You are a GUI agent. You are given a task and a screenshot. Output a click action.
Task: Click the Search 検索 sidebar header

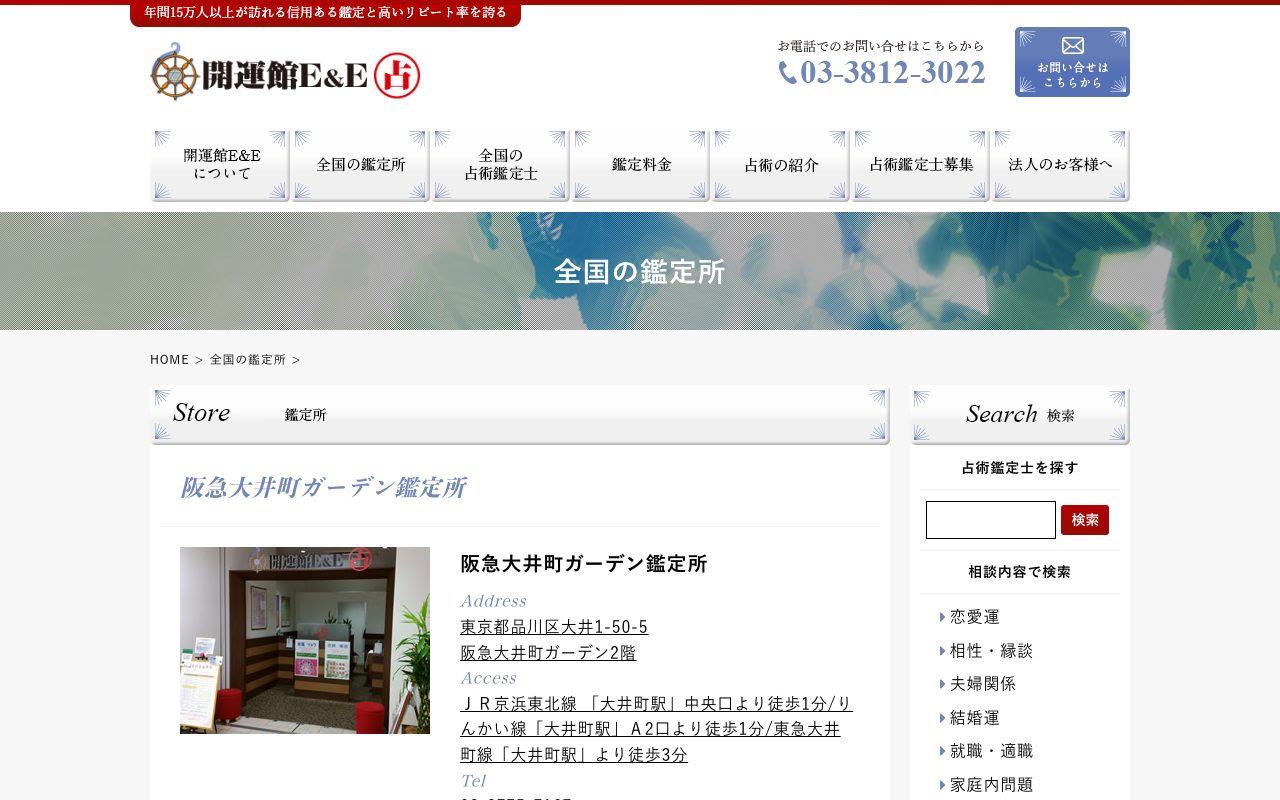(1020, 415)
